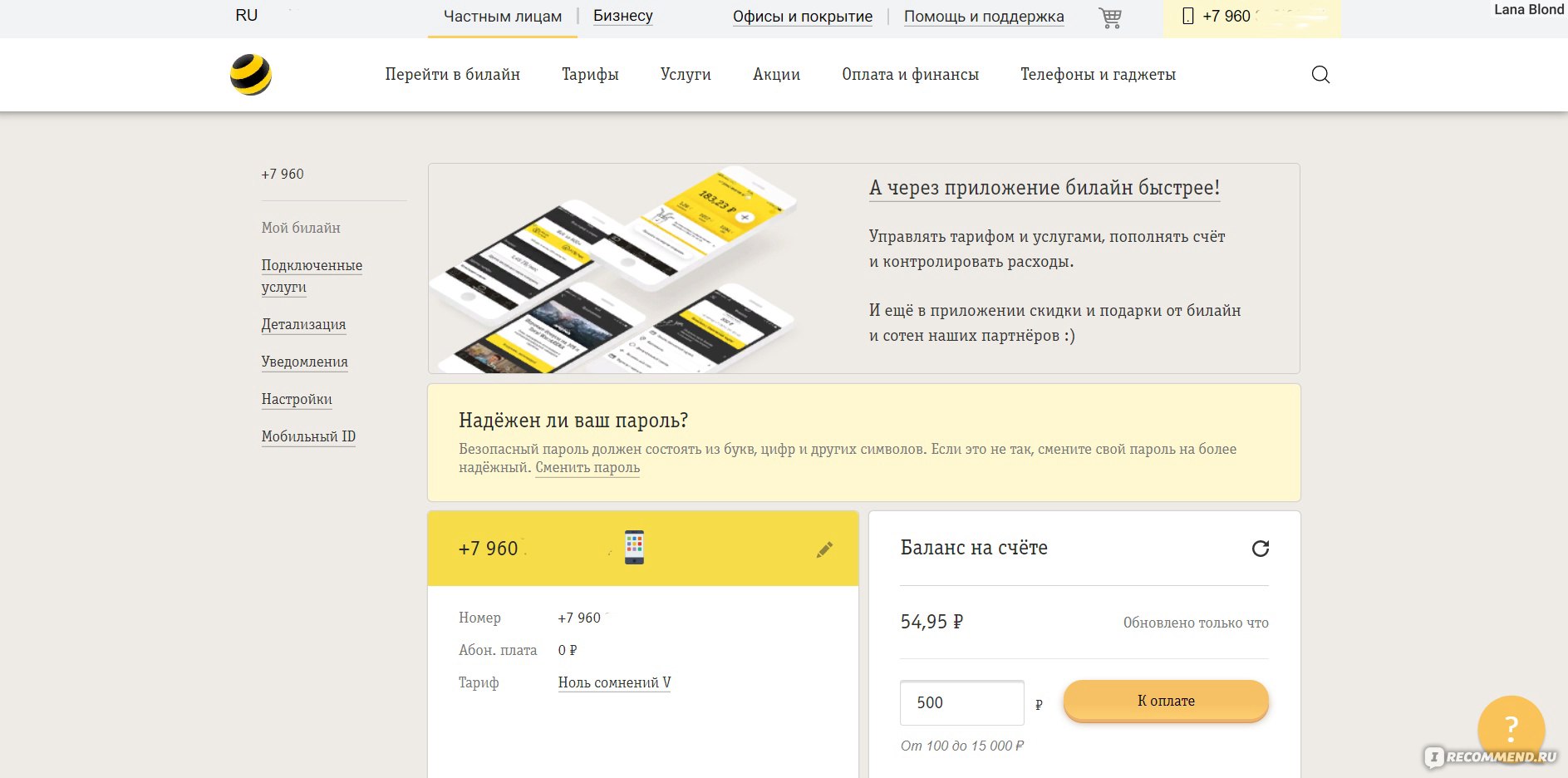Open the Услуги menu item
1568x778 pixels.
pyautogui.click(x=686, y=74)
